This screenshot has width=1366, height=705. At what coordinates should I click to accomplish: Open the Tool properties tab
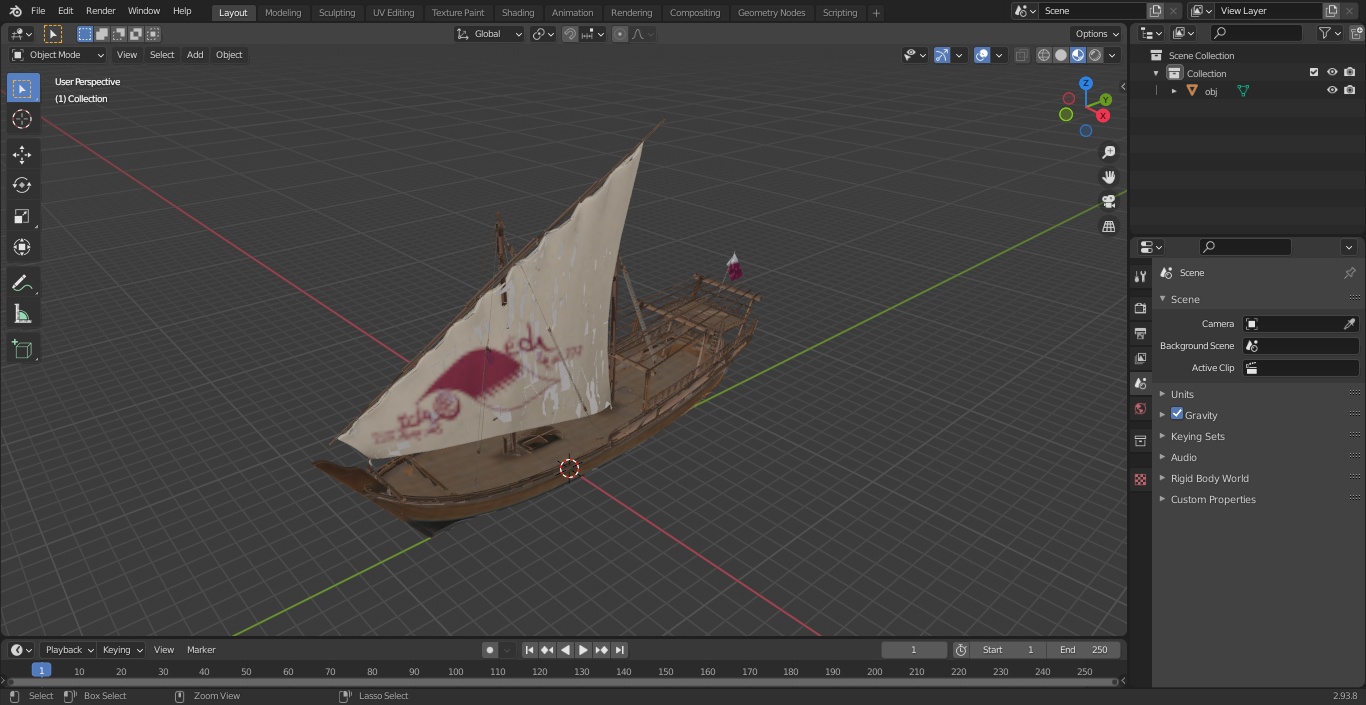point(1140,277)
